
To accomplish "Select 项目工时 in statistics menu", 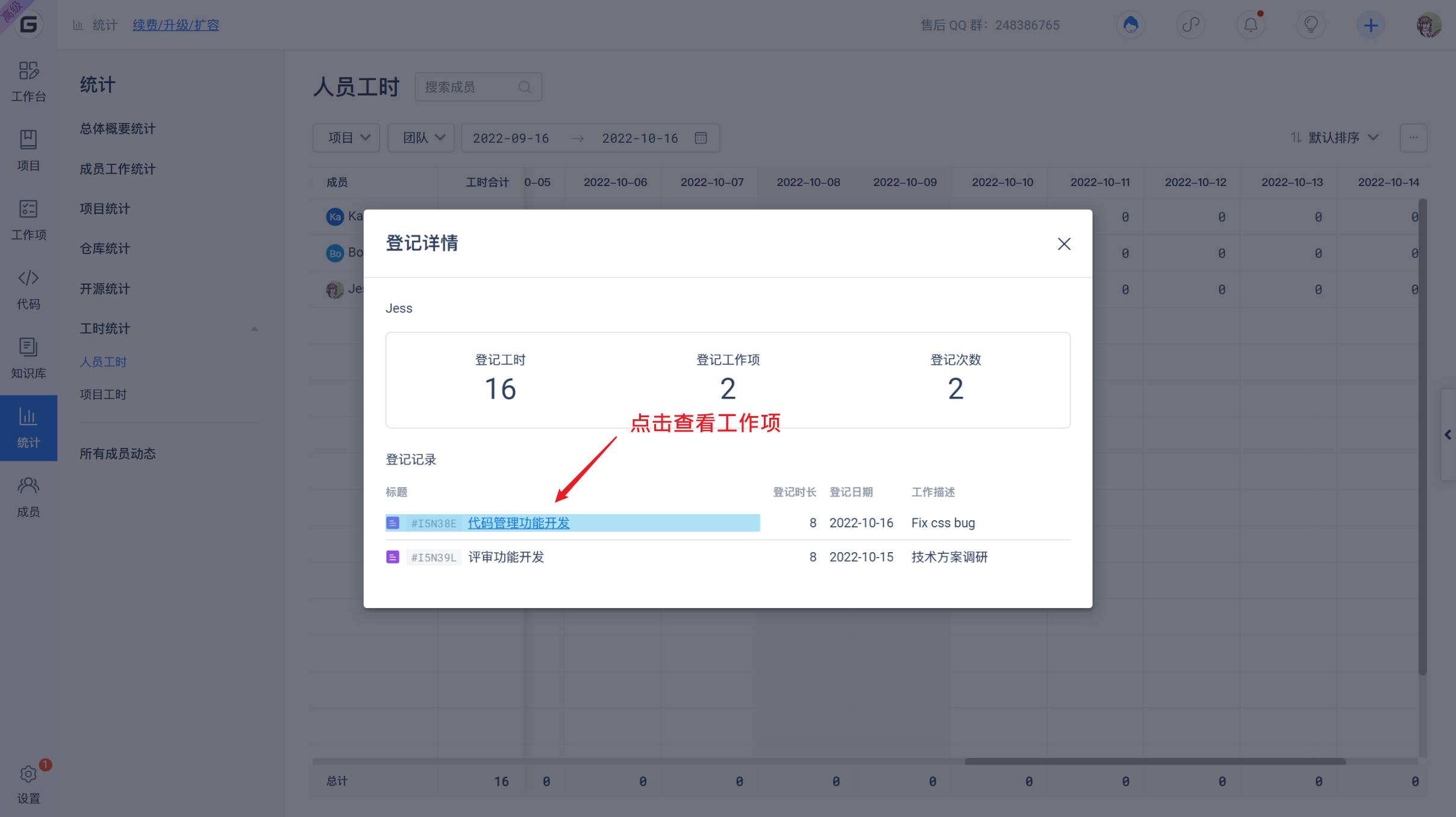I will (x=103, y=394).
